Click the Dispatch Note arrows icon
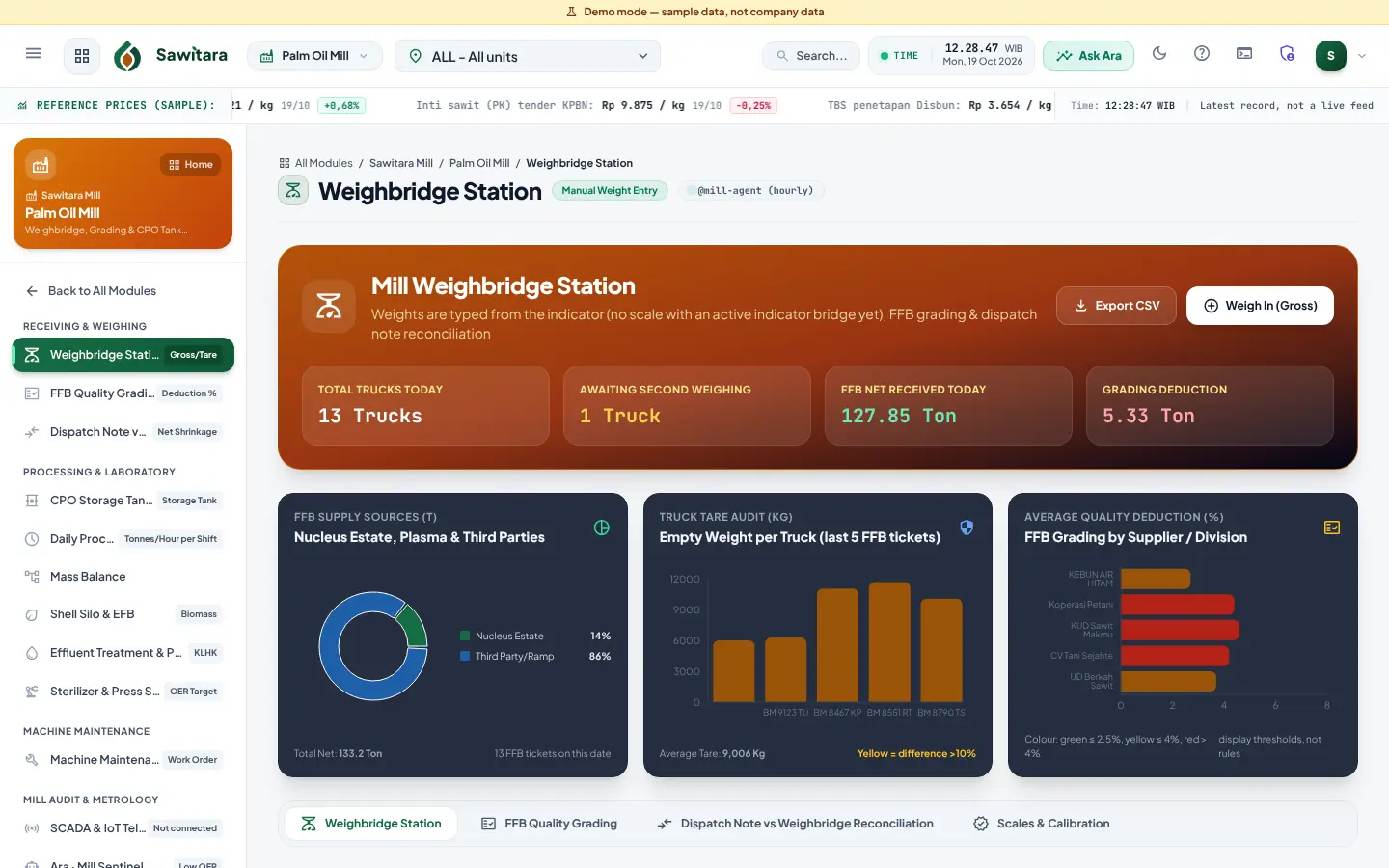Viewport: 1389px width, 868px height. tap(32, 432)
